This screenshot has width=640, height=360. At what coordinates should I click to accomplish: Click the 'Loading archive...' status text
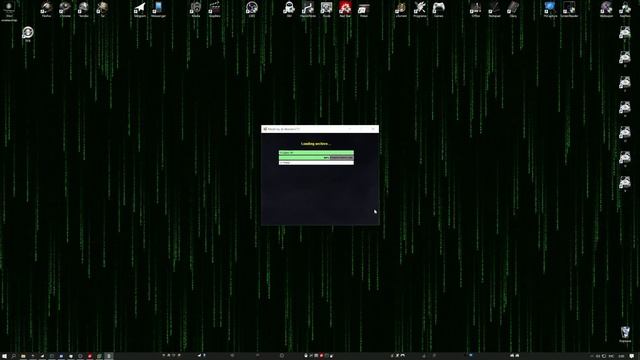coord(316,144)
